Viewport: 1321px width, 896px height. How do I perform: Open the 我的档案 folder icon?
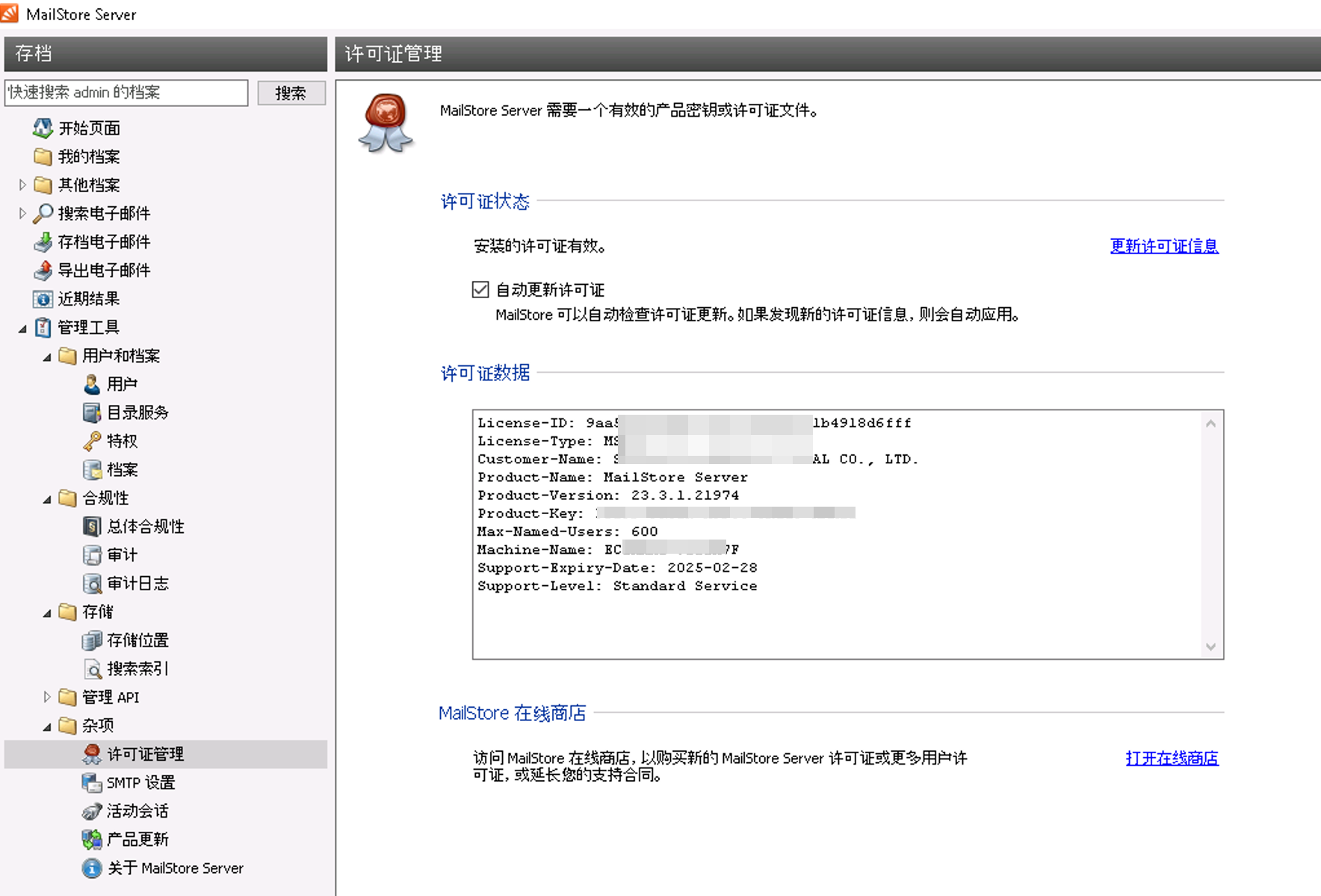click(x=43, y=156)
